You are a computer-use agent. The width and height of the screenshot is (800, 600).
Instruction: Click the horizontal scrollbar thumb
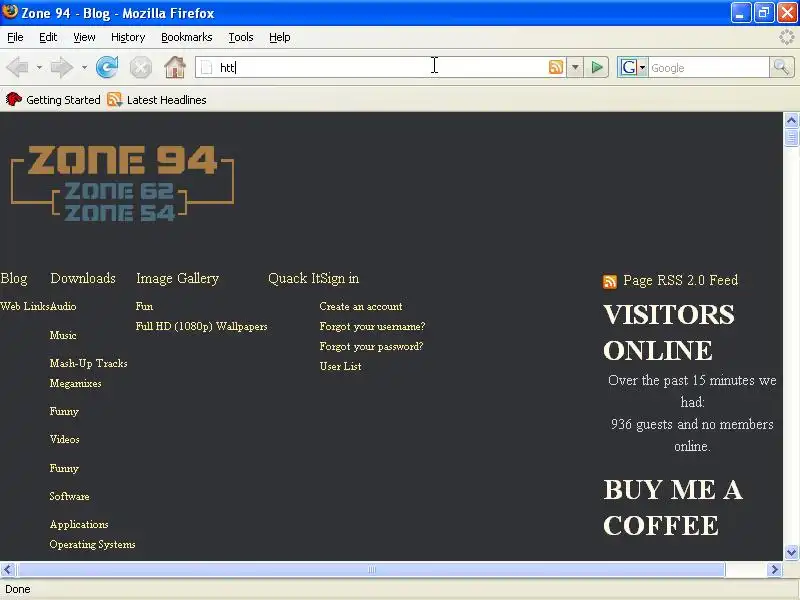click(371, 569)
